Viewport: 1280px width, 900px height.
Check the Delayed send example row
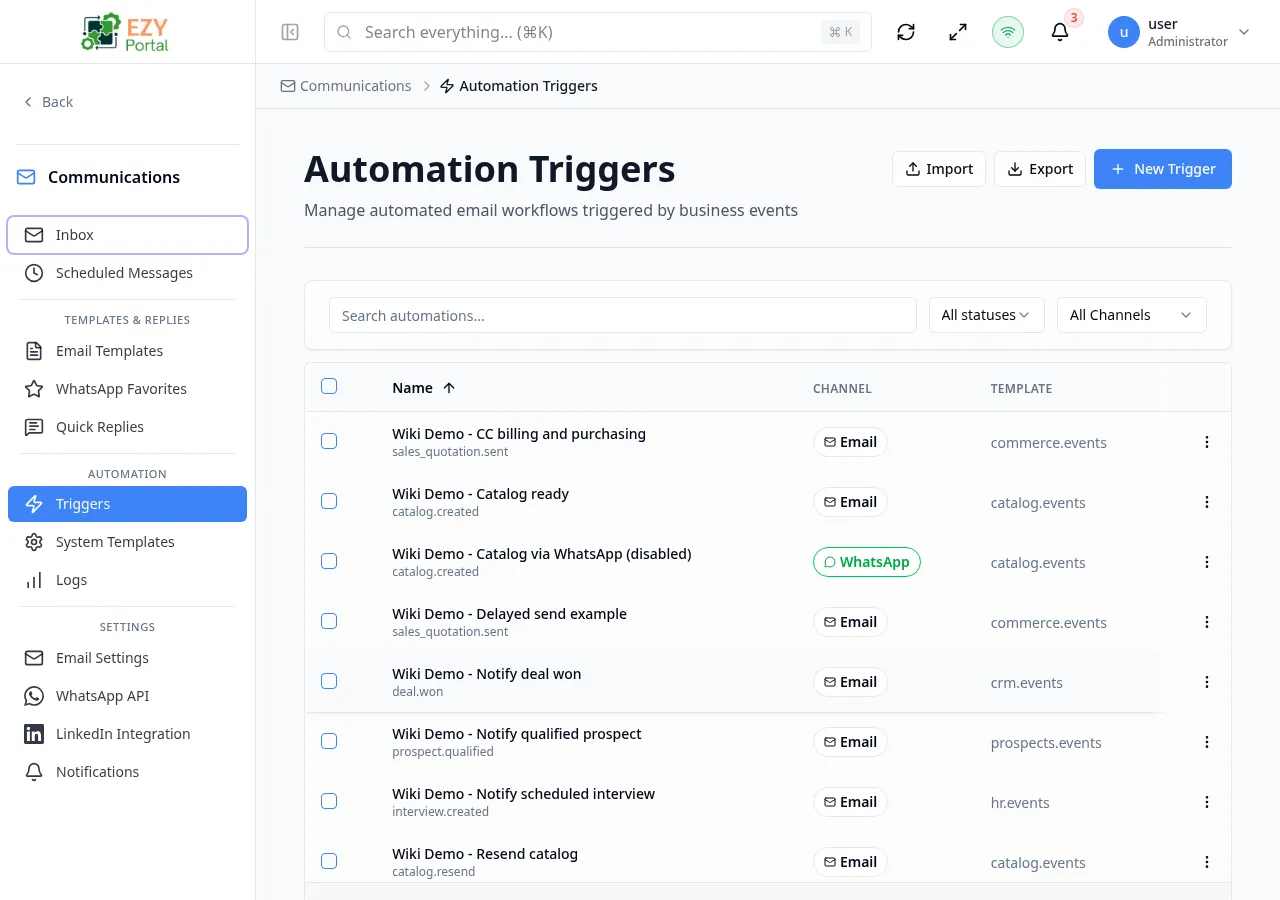point(329,621)
